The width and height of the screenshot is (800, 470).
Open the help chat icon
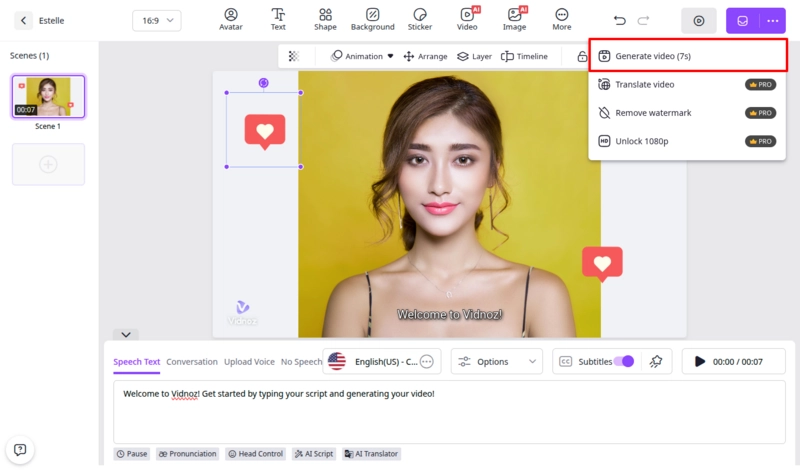[20, 450]
